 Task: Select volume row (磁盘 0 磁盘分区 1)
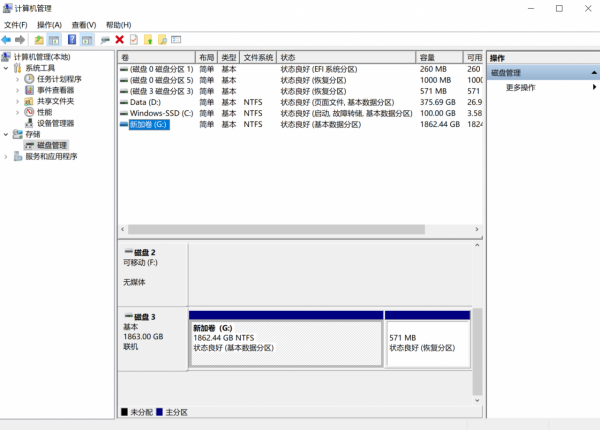click(300, 69)
